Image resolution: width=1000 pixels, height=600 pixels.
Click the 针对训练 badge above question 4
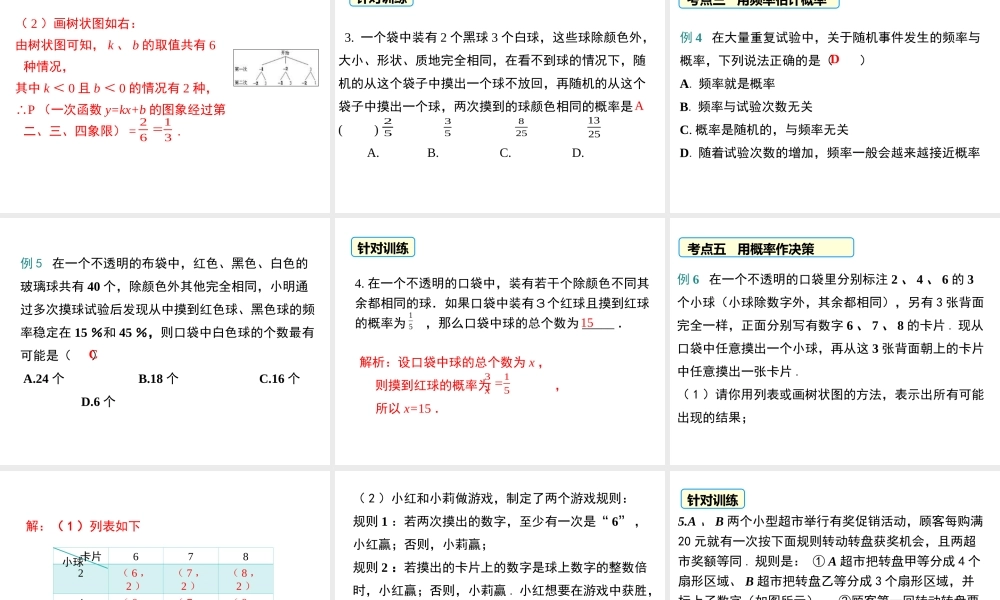click(x=383, y=247)
